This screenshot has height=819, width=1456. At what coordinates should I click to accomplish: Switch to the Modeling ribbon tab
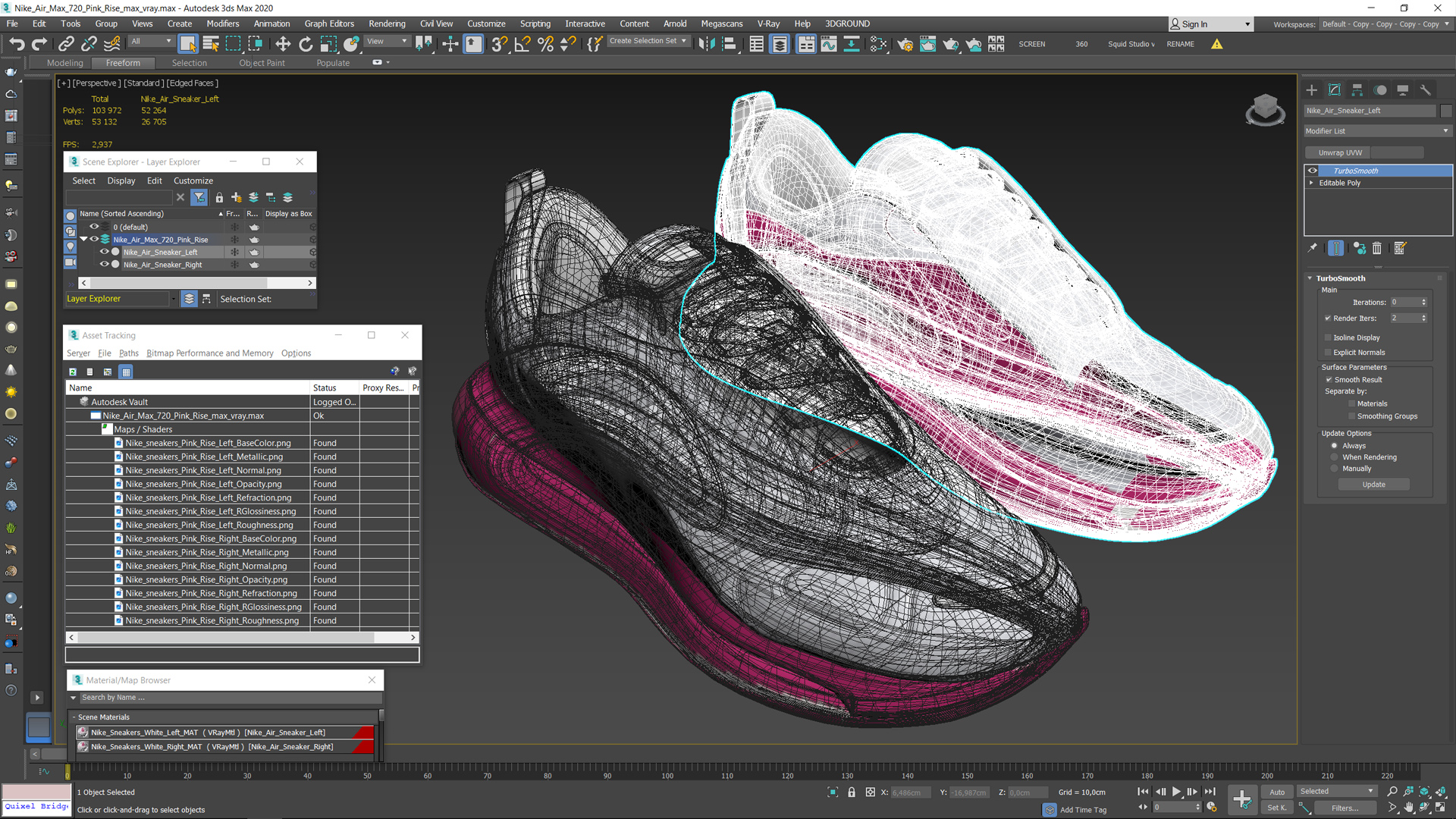coord(64,63)
